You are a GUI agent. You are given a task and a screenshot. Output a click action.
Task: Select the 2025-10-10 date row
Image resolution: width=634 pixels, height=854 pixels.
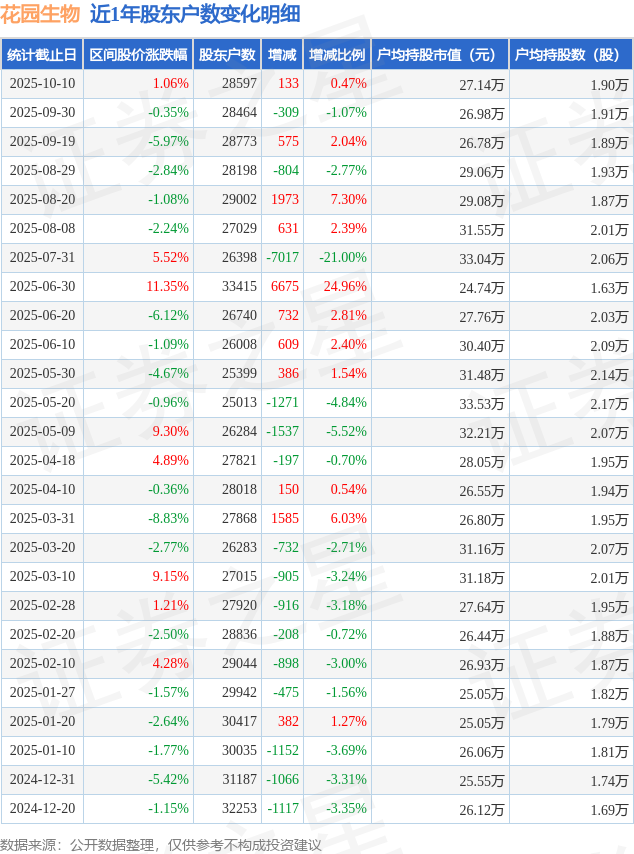click(x=41, y=84)
